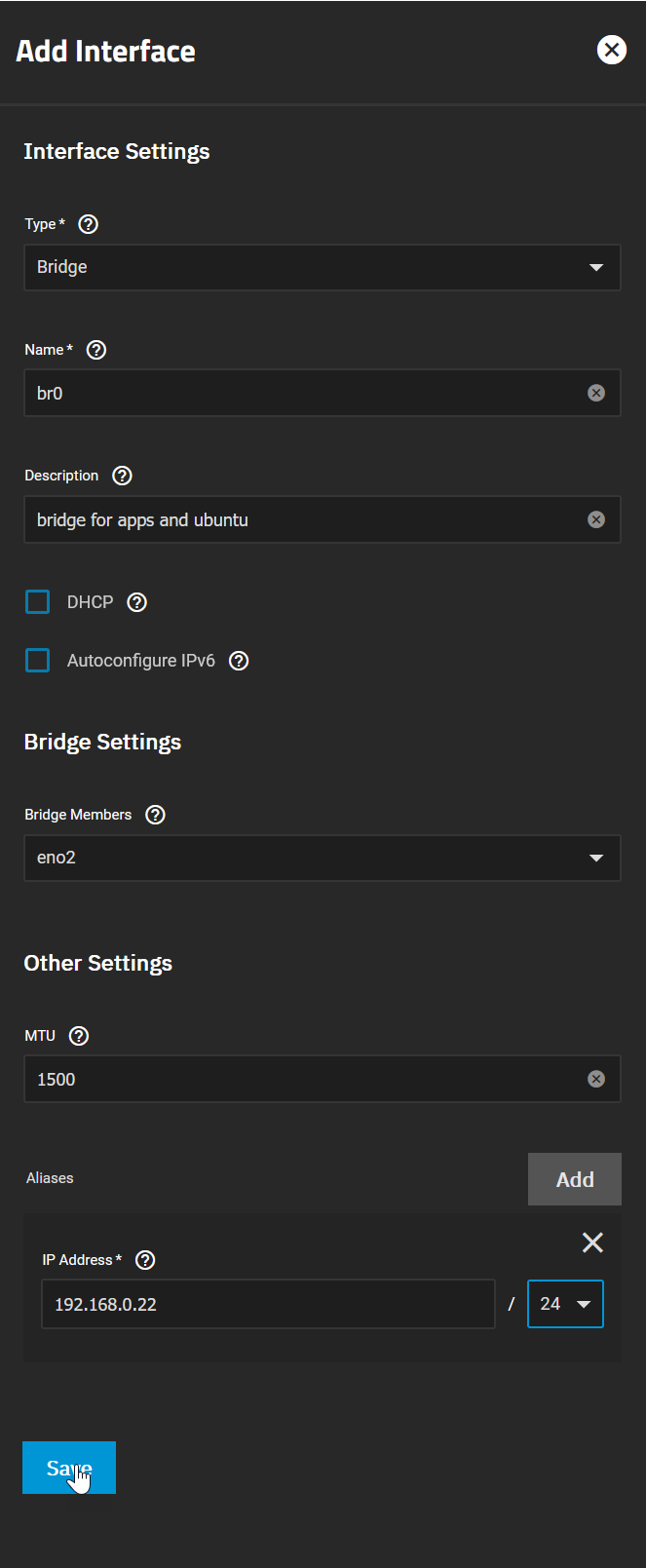Clear the 1500 MTU value

pyautogui.click(x=596, y=1079)
